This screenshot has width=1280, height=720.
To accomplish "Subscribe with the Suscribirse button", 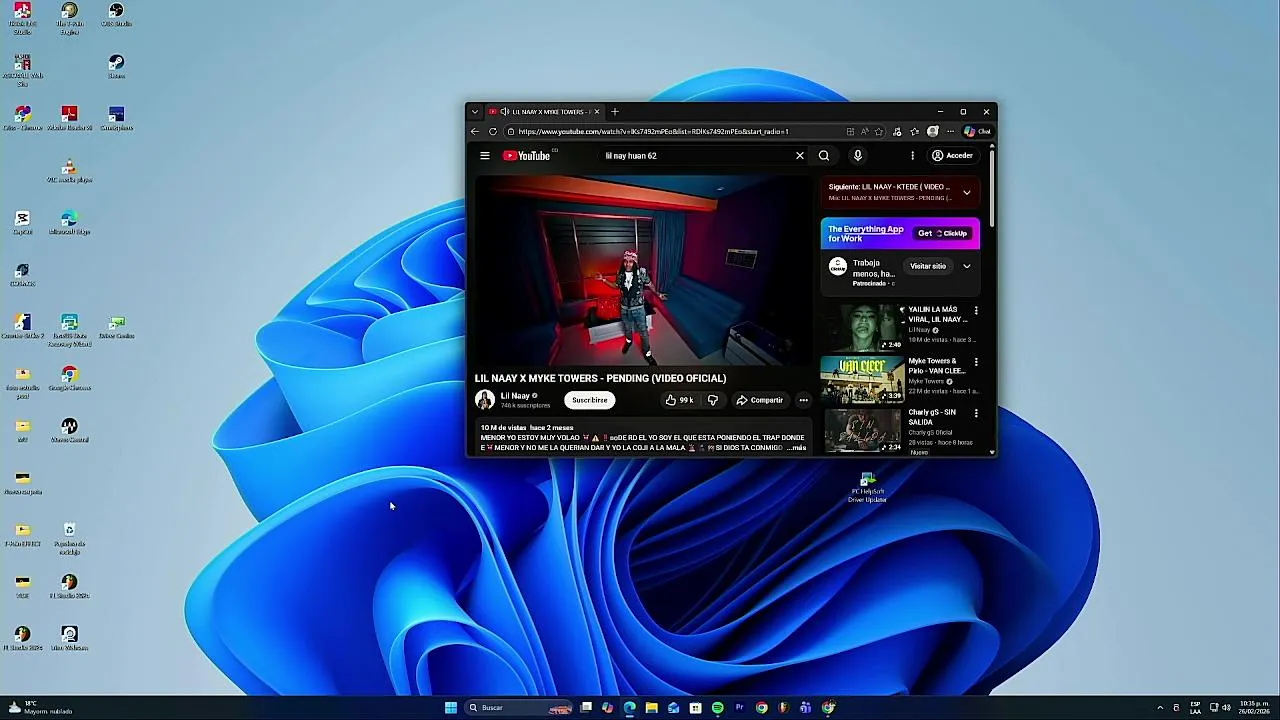I will click(x=589, y=400).
